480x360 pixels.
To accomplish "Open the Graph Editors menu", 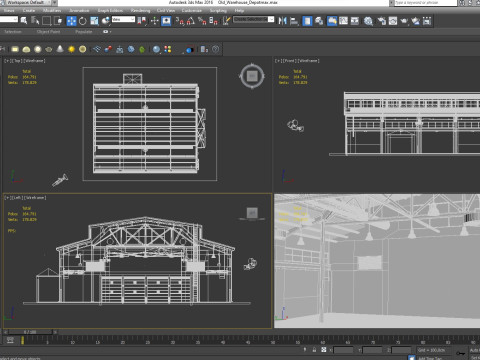I will tap(110, 11).
